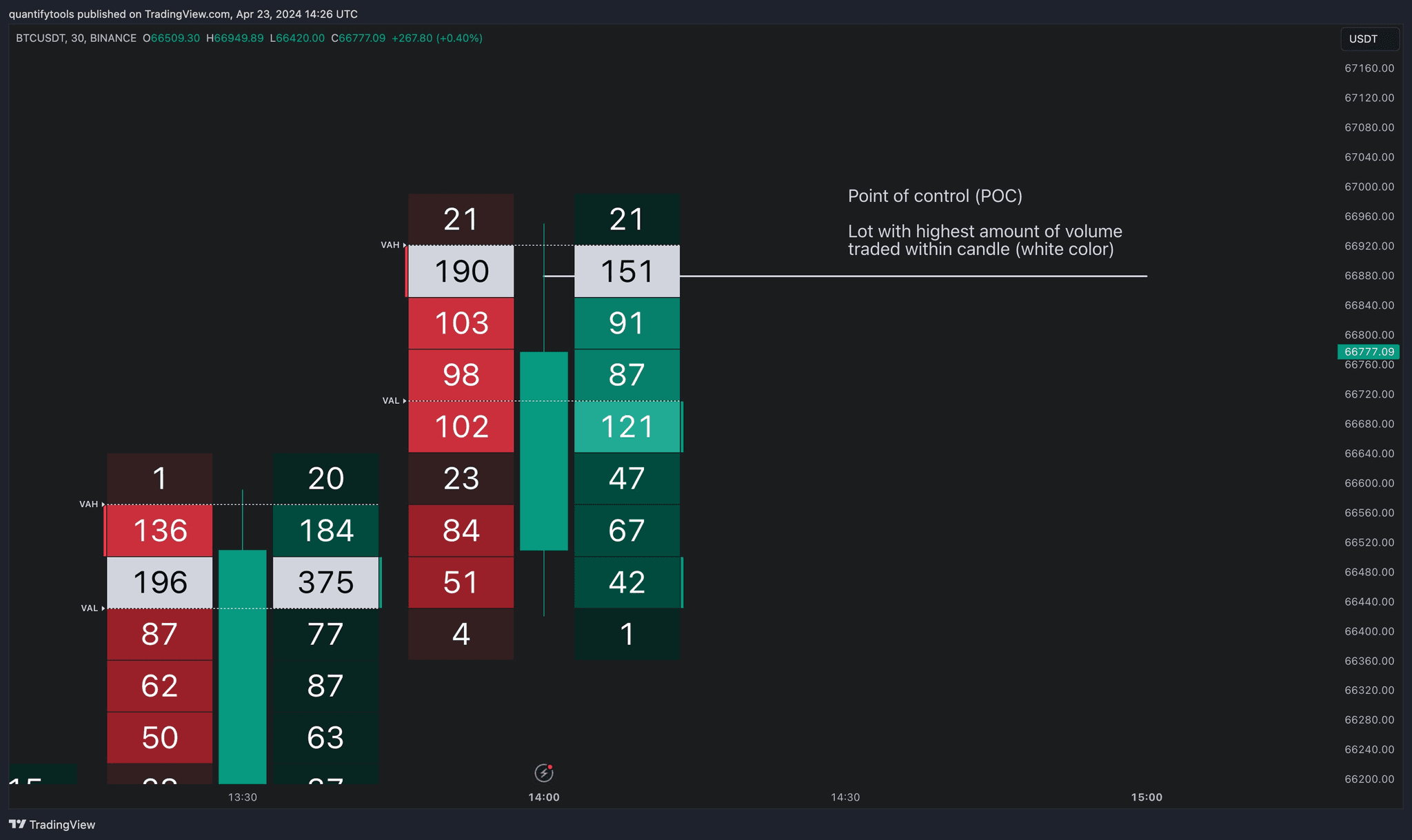1412x840 pixels.
Task: Toggle the white POC lot showing 151
Action: pyautogui.click(x=626, y=271)
